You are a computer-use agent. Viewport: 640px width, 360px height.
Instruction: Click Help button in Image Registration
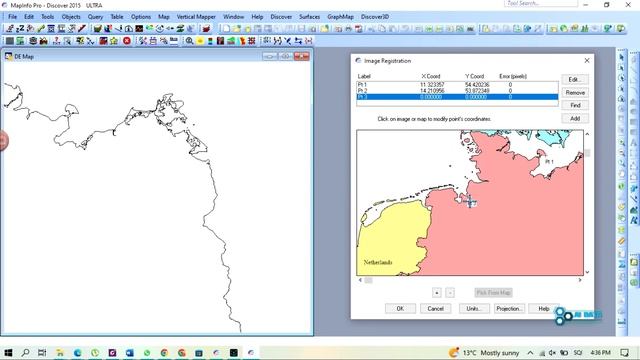544,309
